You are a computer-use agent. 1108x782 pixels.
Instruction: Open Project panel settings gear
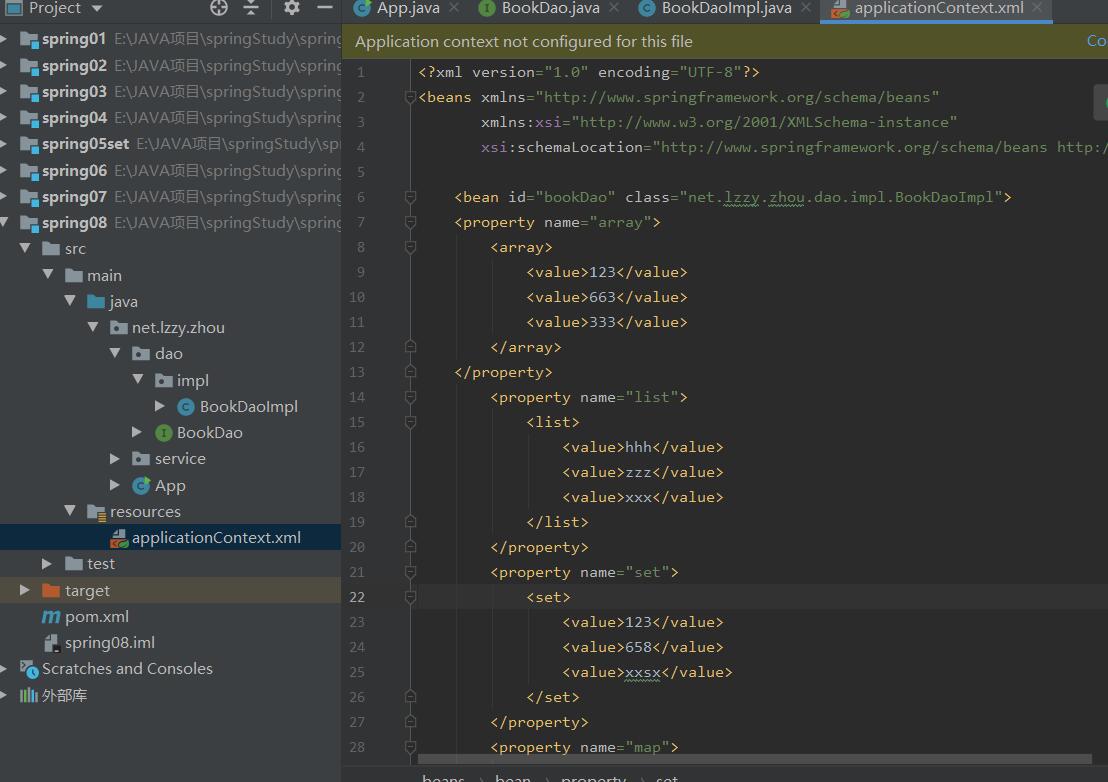pyautogui.click(x=291, y=8)
